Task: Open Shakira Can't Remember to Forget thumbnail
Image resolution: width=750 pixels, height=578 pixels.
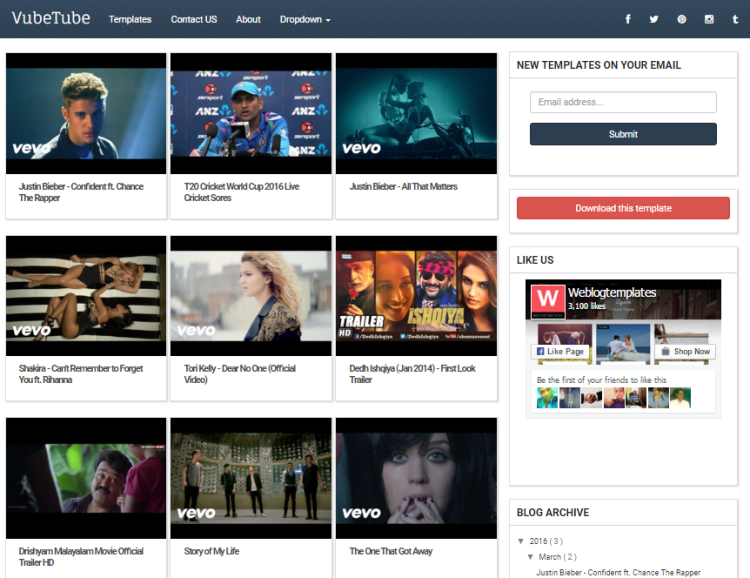Action: click(x=86, y=296)
